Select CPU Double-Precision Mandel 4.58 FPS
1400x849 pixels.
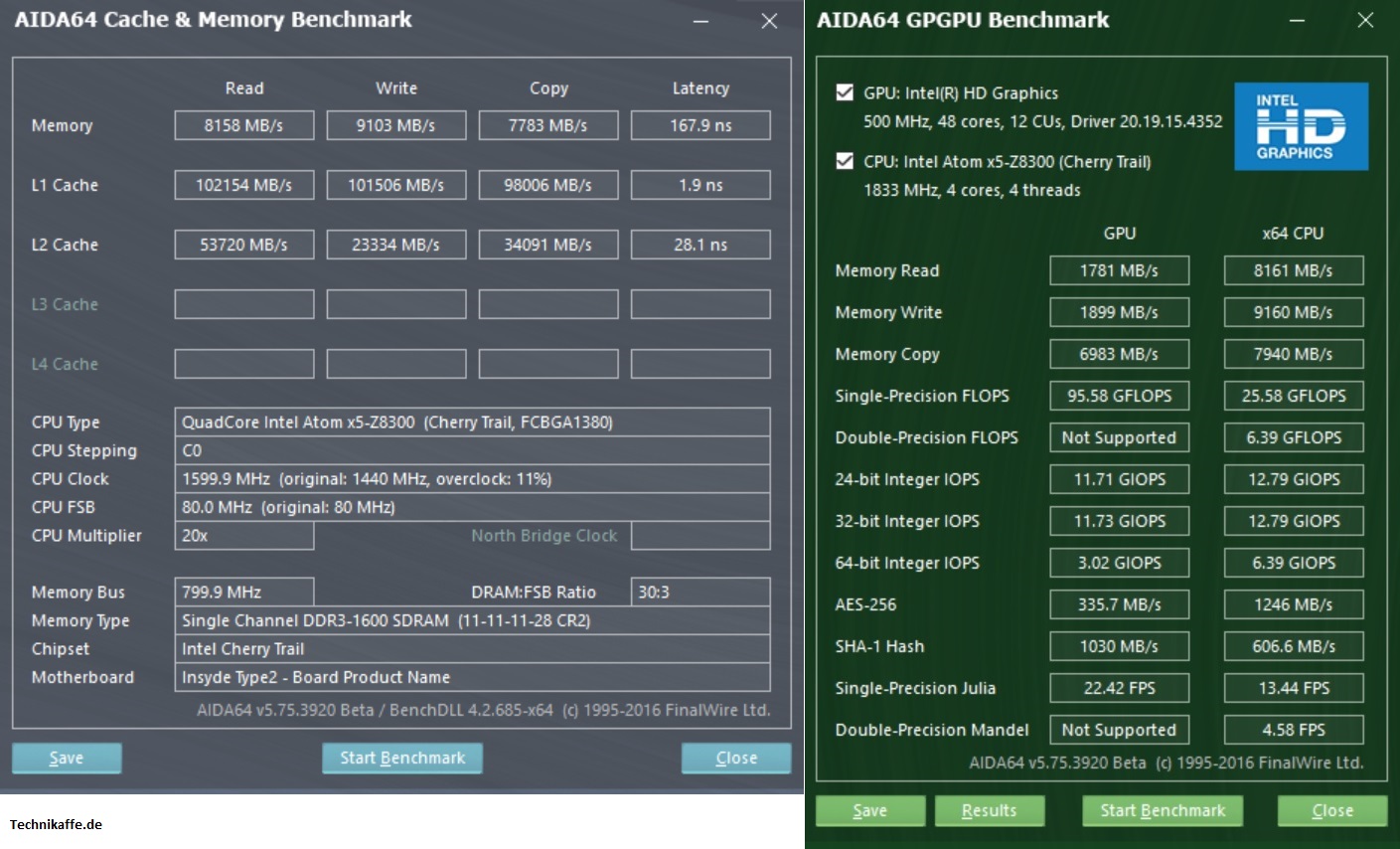[1294, 730]
